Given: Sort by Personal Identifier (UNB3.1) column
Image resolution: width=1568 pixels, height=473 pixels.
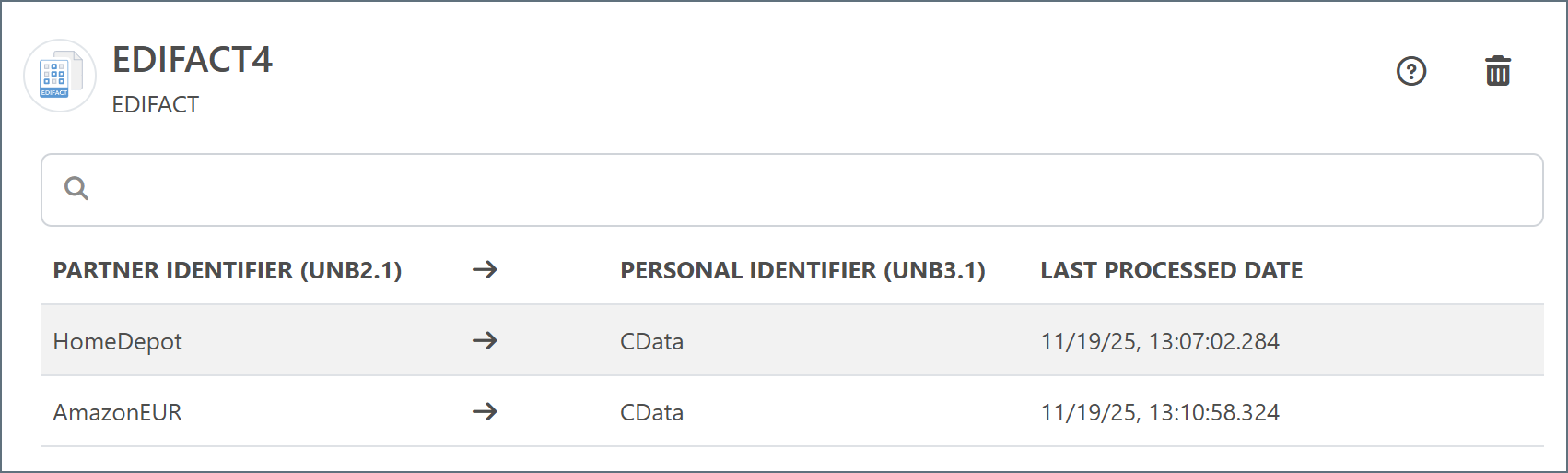Looking at the screenshot, I should click(802, 270).
